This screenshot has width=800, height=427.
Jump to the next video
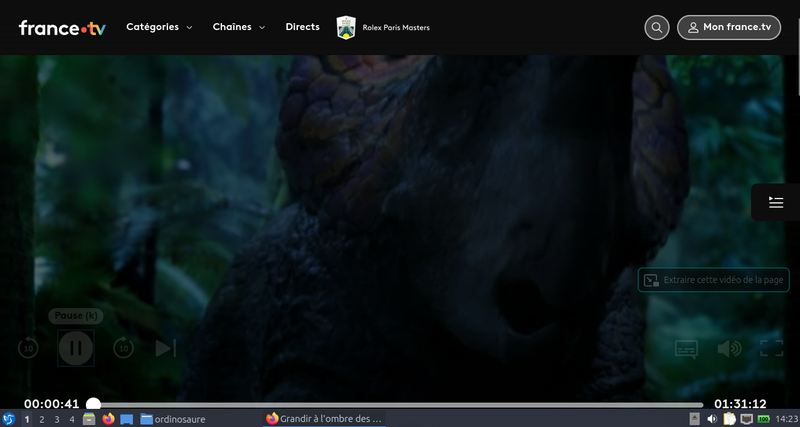click(x=166, y=348)
